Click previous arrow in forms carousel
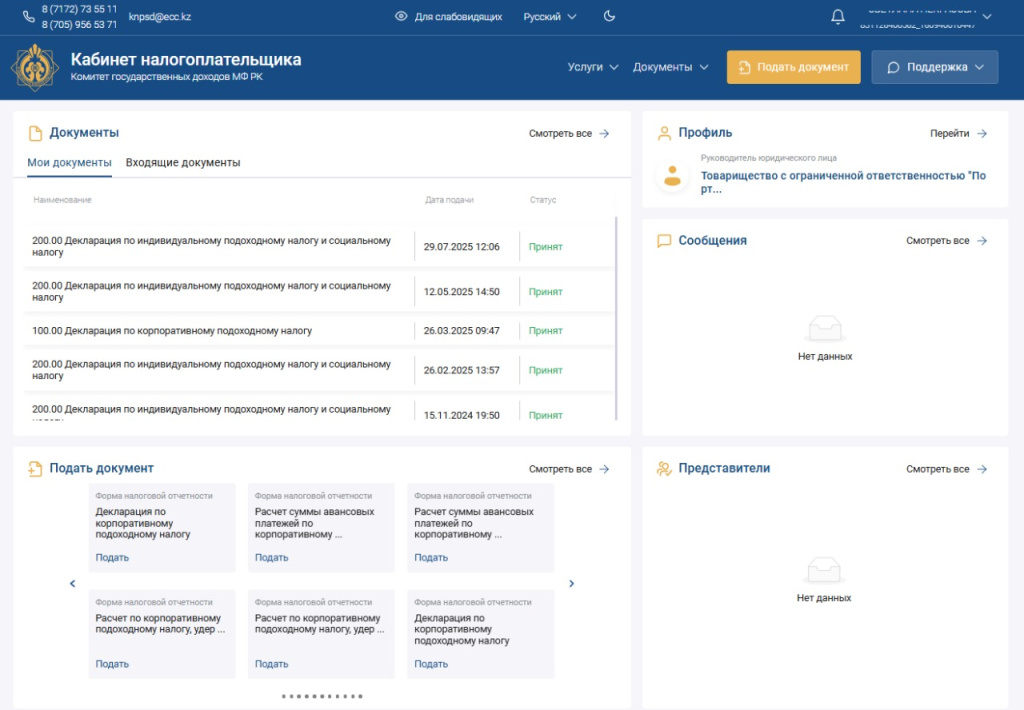Viewport: 1024px width, 710px height. point(72,584)
